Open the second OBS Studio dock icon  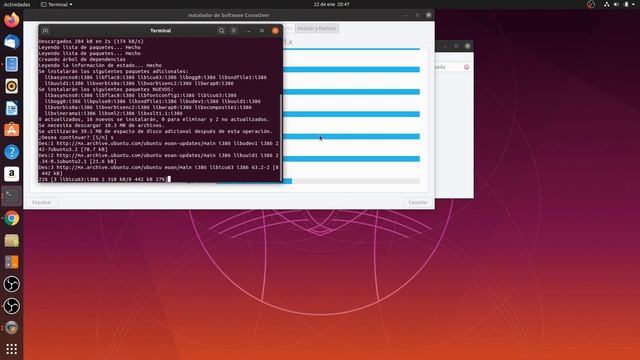11,306
